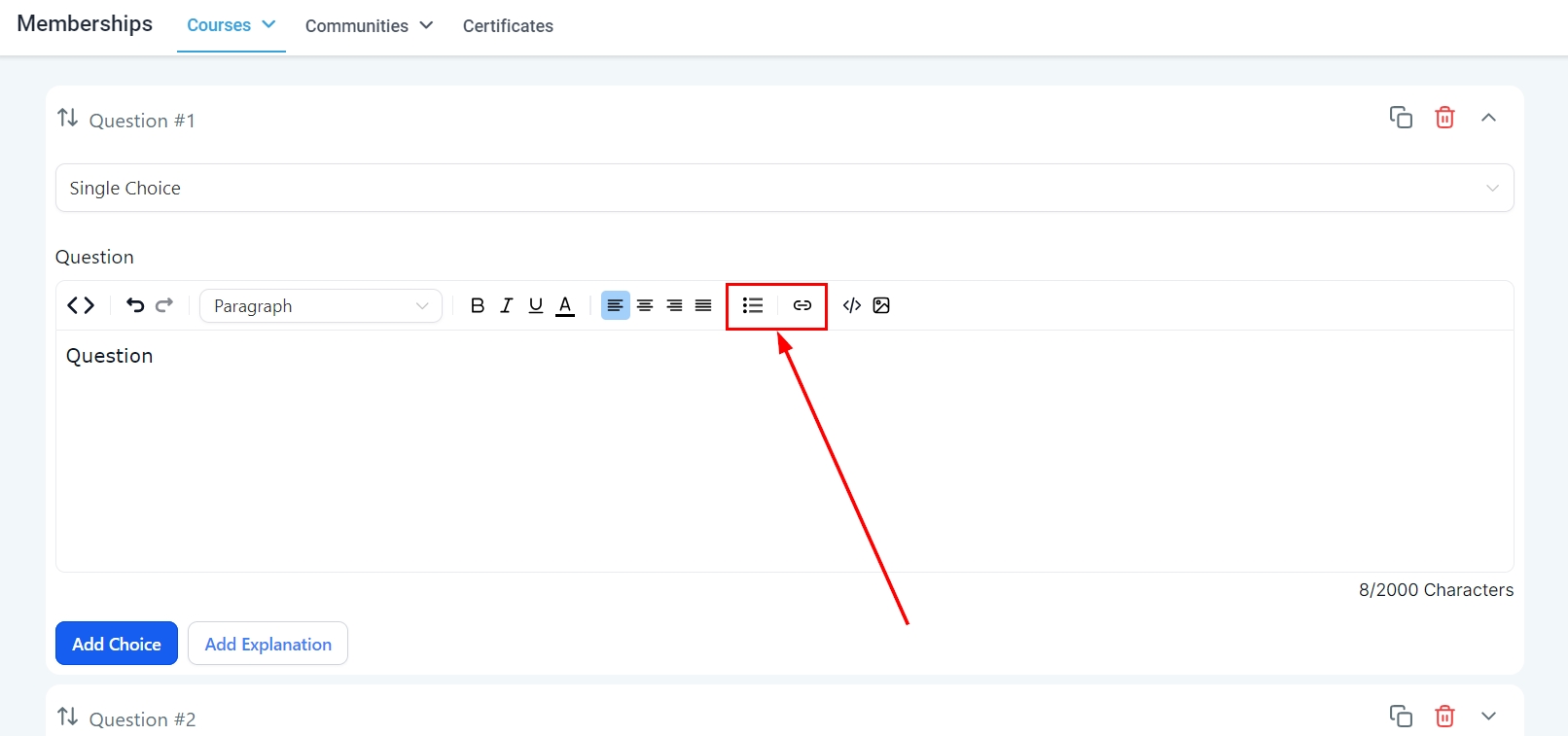Image resolution: width=1568 pixels, height=736 pixels.
Task: Open the Single Choice question type dropdown
Action: (784, 188)
